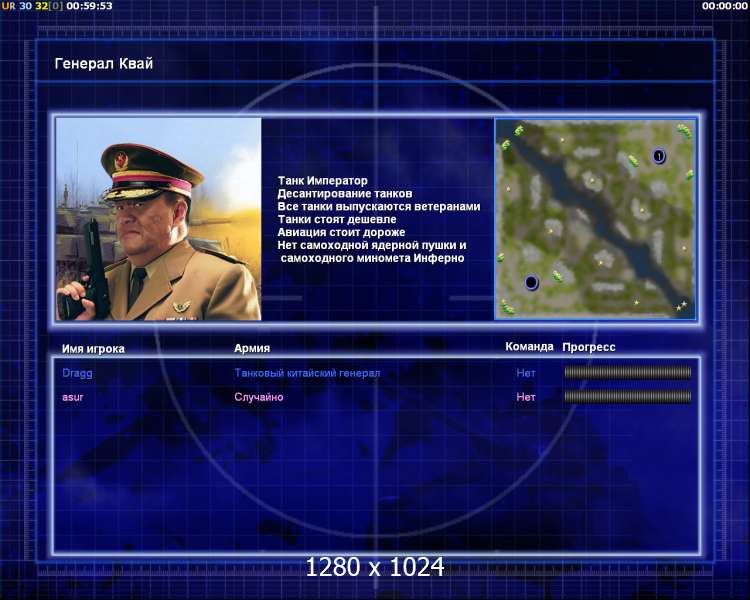Click the 'Прогресс' column header
Image resolution: width=750 pixels, height=600 pixels.
589,347
